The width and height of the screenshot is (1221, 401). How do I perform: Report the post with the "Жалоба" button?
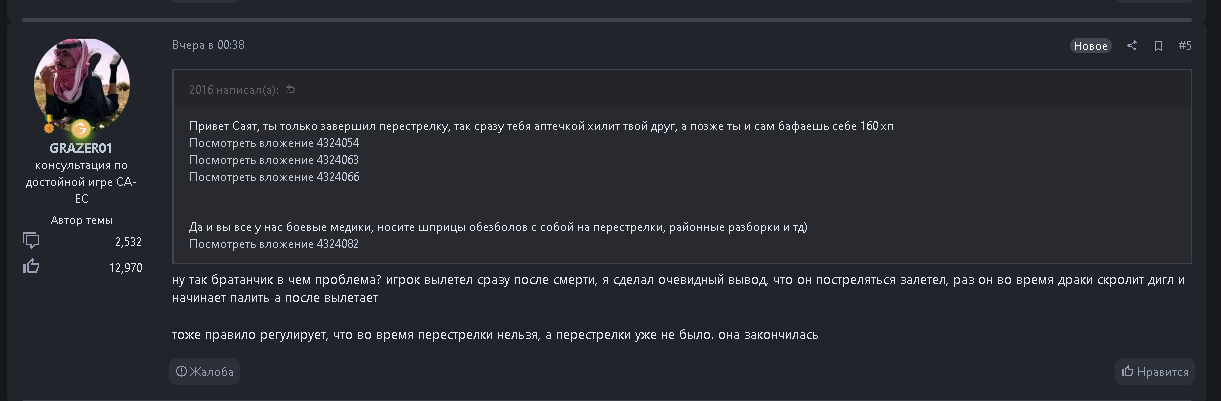[205, 372]
